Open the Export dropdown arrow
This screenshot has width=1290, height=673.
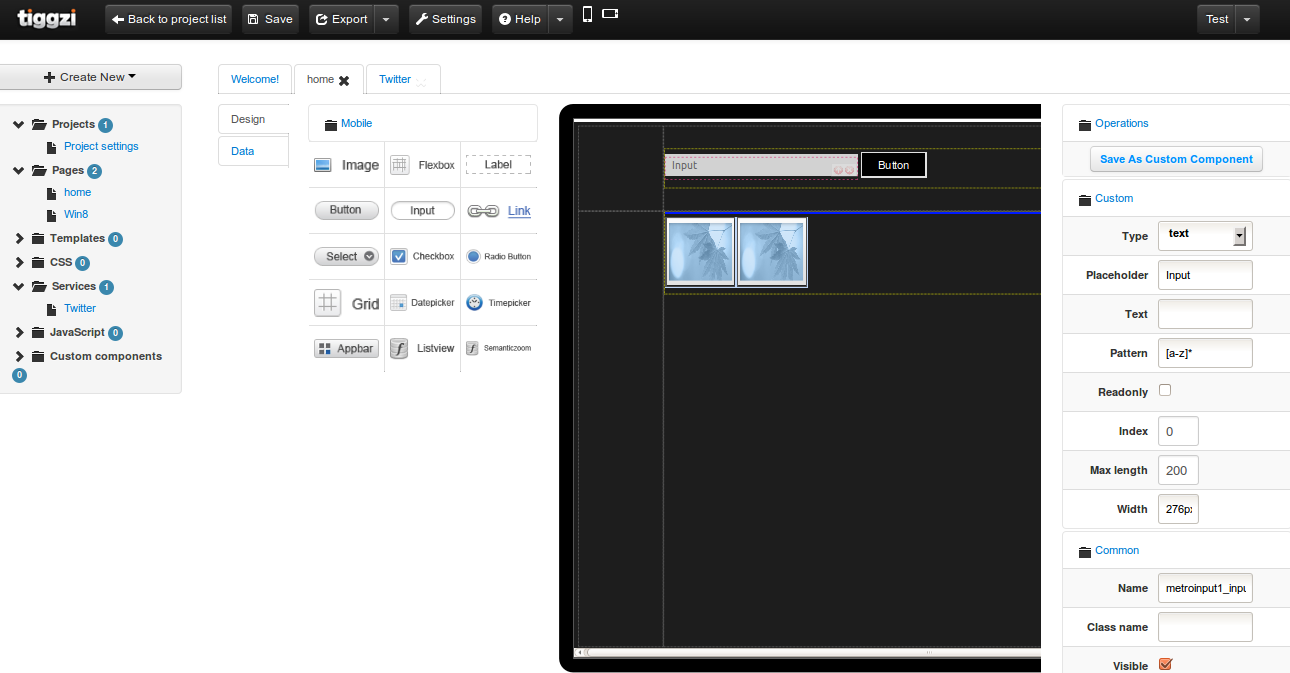pos(386,19)
